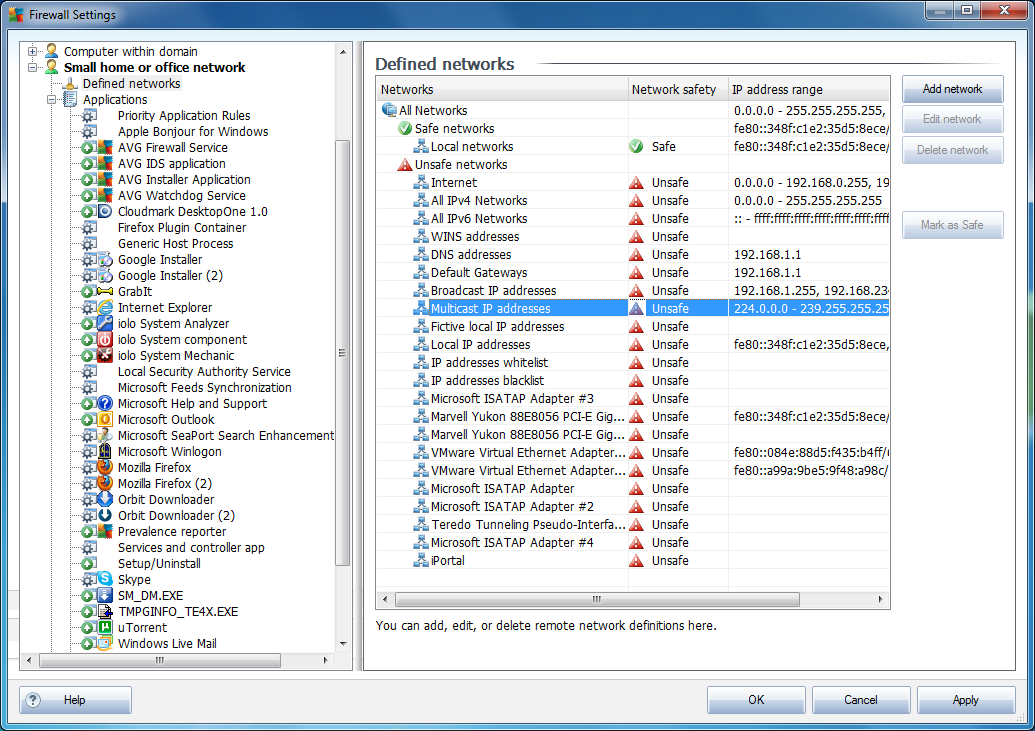Image resolution: width=1035 pixels, height=731 pixels.
Task: Select Defined networks in the tree
Action: pos(131,83)
